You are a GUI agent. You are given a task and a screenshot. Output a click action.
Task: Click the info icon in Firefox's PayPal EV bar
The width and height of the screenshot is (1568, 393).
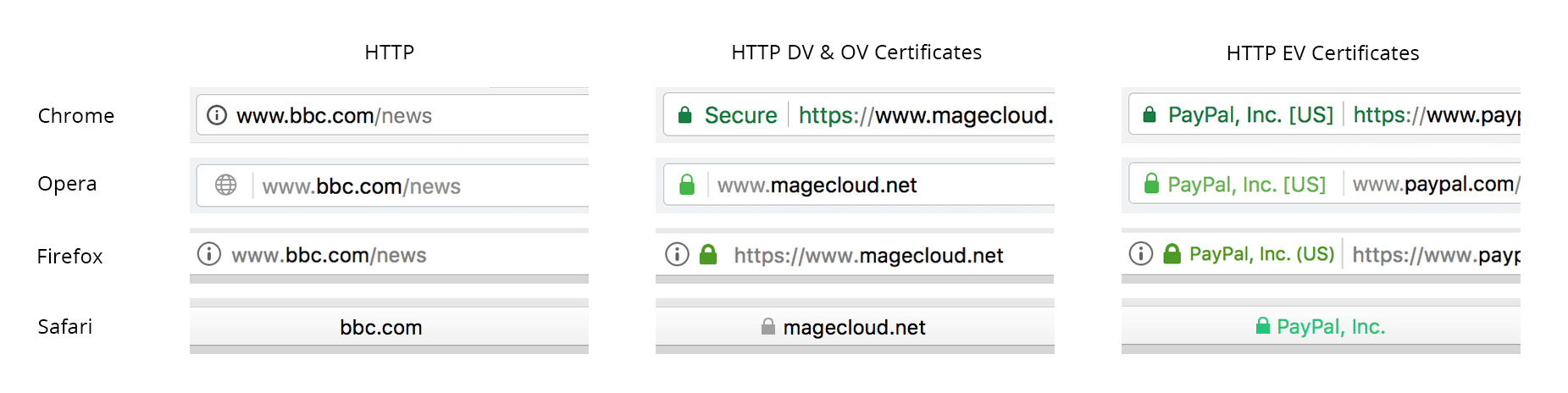[1141, 253]
